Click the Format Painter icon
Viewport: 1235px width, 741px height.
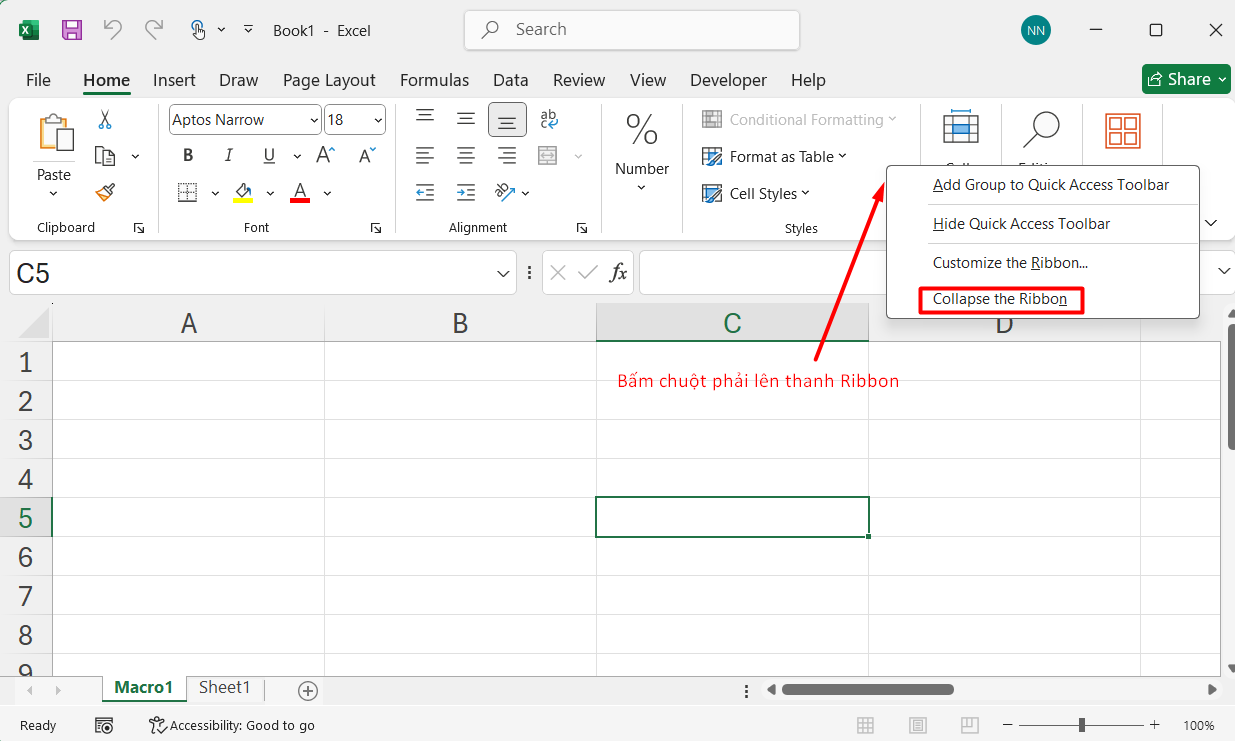(x=104, y=192)
